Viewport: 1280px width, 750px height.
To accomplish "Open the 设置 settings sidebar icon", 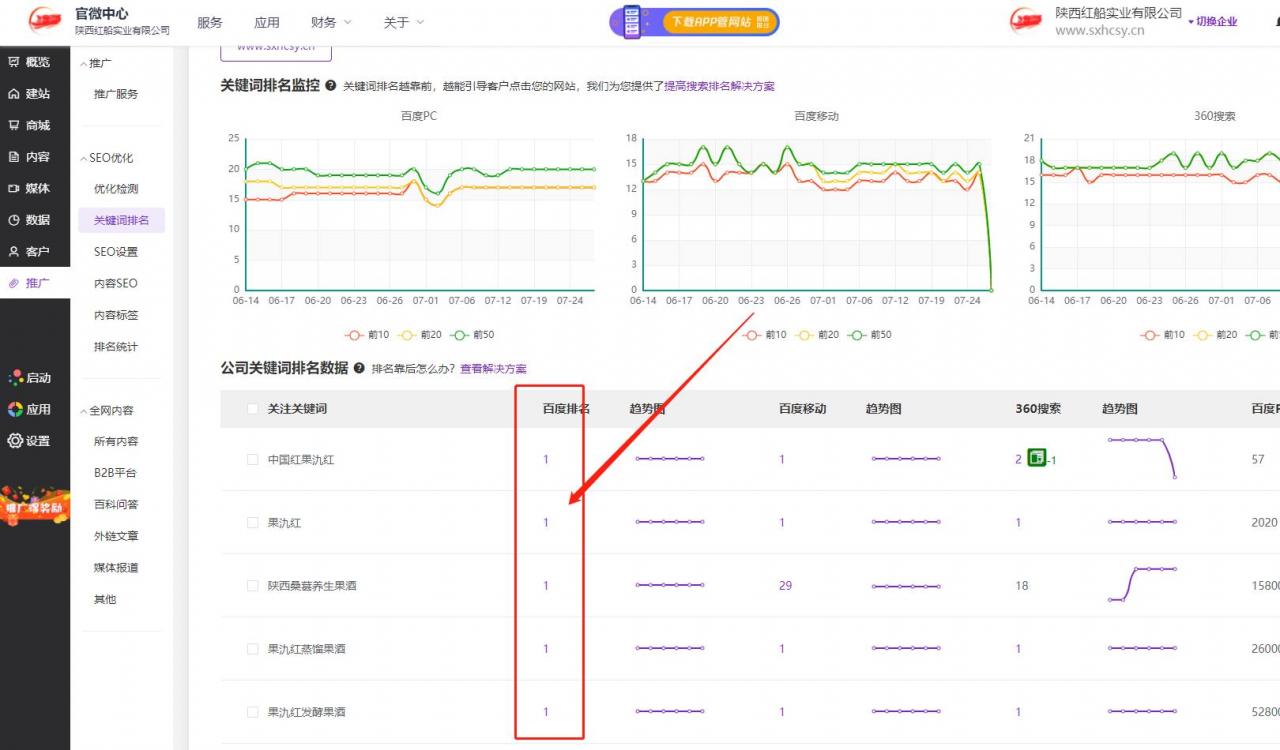I will 35,440.
